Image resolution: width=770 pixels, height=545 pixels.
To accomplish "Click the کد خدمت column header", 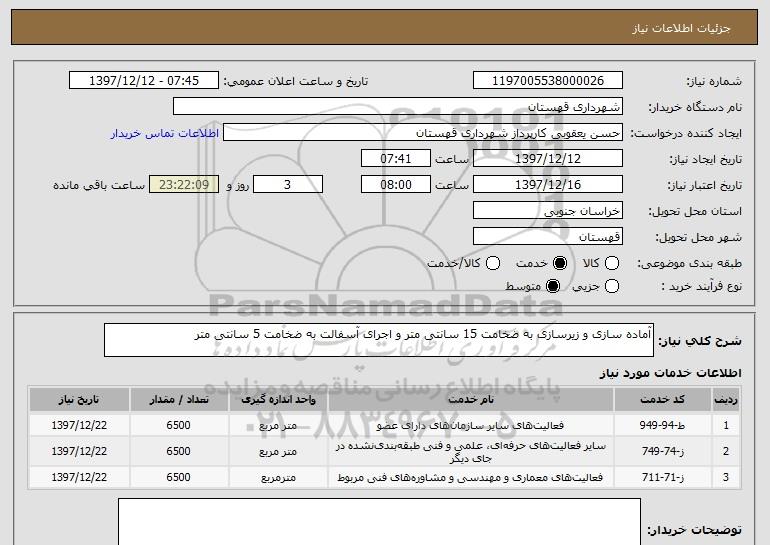I will click(x=662, y=400).
